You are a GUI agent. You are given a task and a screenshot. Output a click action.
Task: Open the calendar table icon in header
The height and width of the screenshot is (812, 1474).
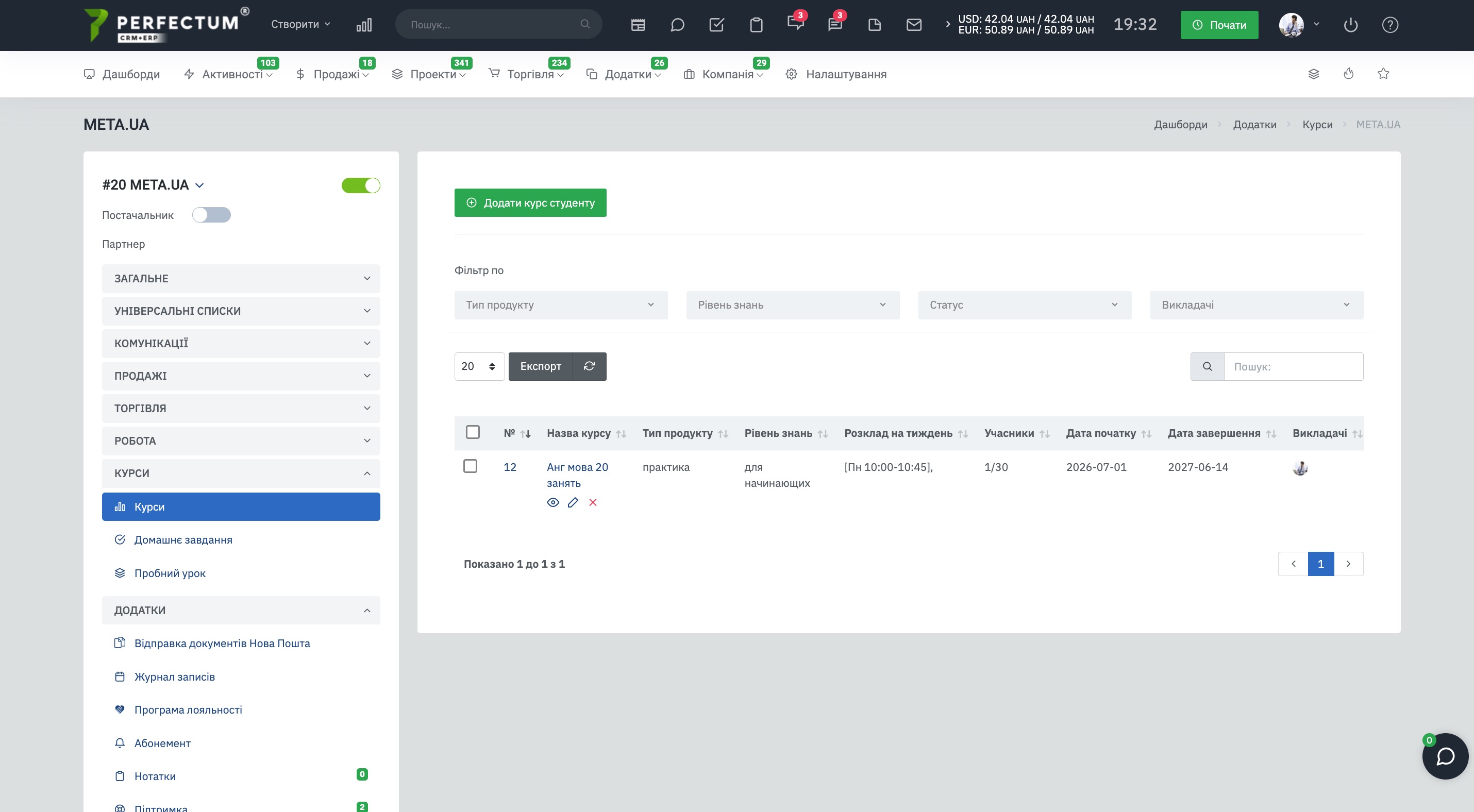tap(638, 25)
